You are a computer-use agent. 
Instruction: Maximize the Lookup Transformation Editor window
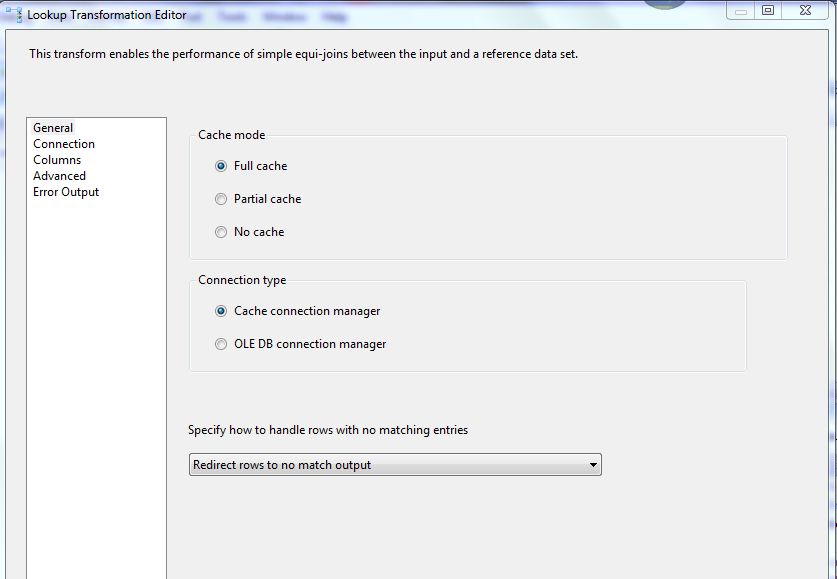768,10
